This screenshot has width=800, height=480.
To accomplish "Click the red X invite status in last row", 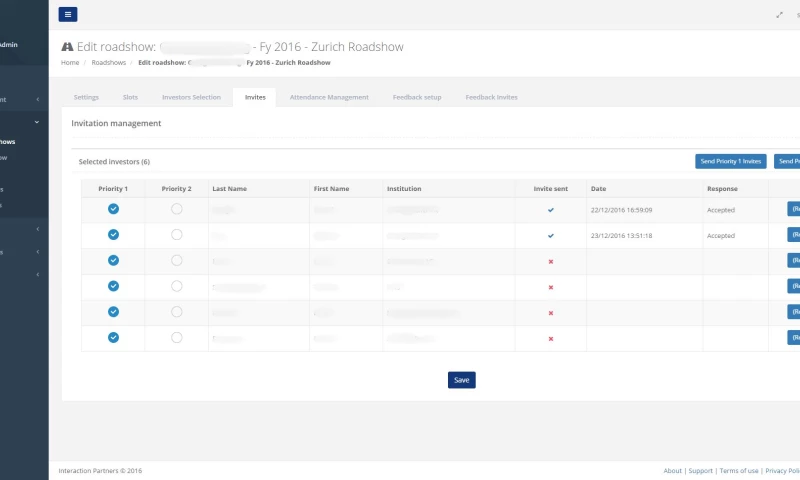I will pos(550,339).
